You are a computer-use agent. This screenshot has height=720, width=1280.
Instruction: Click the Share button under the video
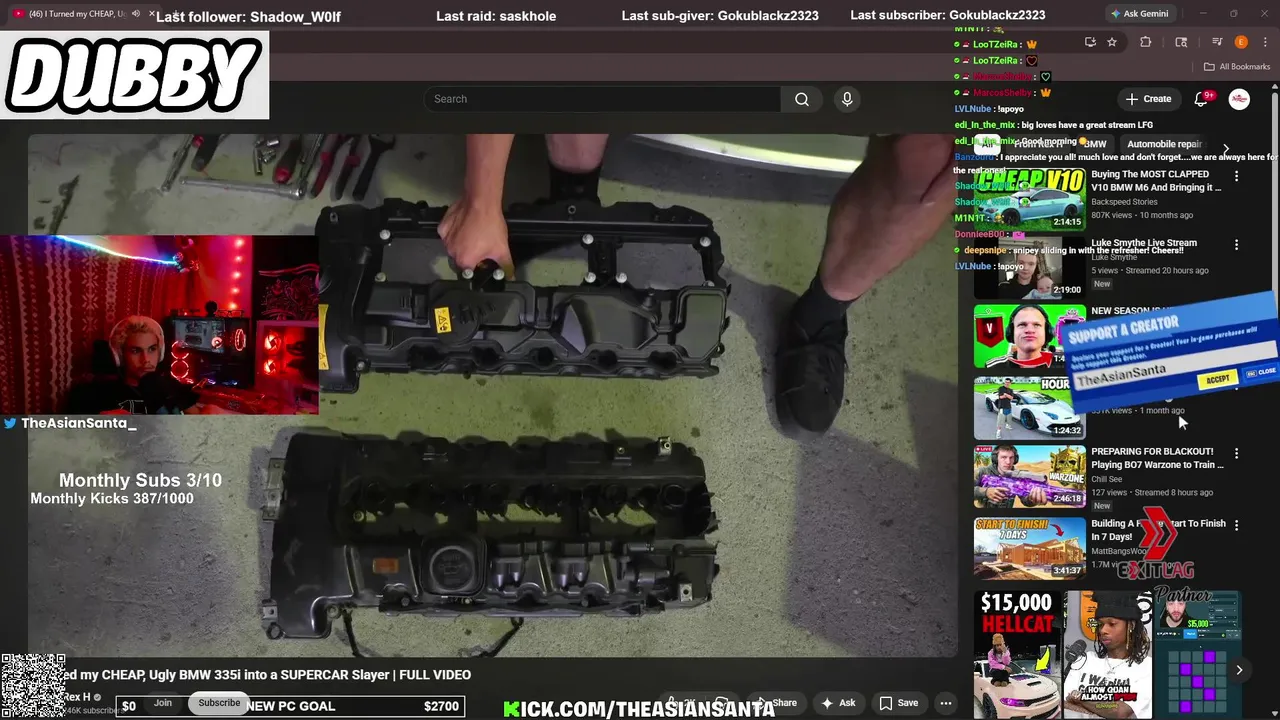pos(778,703)
